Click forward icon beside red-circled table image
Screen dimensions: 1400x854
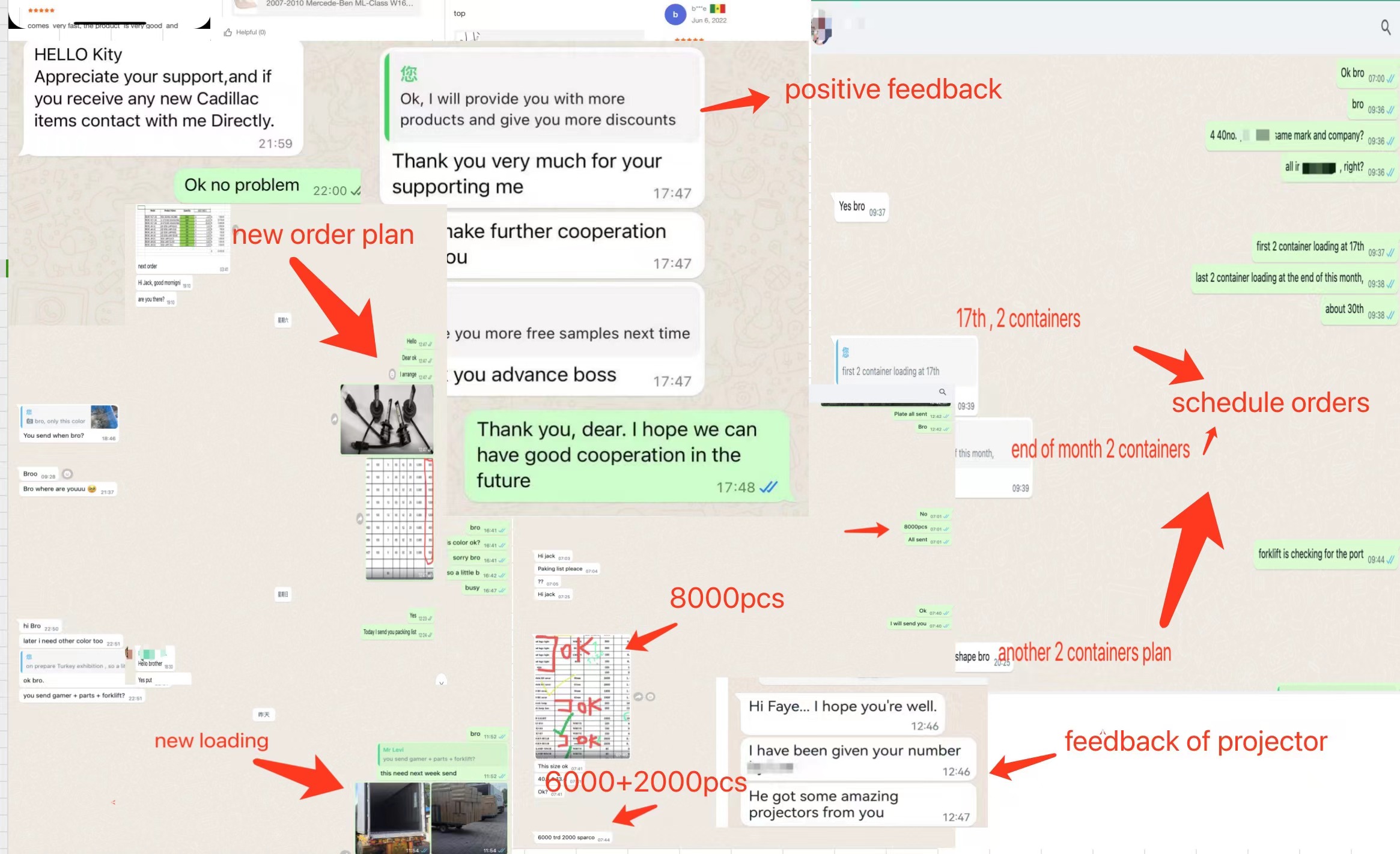point(359,518)
